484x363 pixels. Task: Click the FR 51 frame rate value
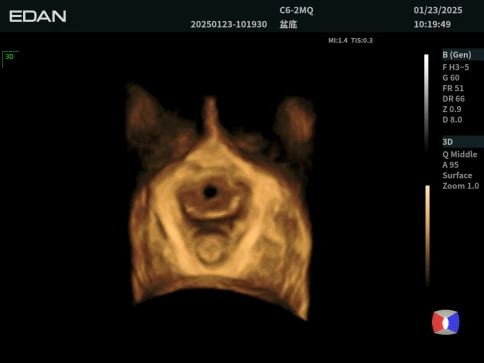(453, 88)
